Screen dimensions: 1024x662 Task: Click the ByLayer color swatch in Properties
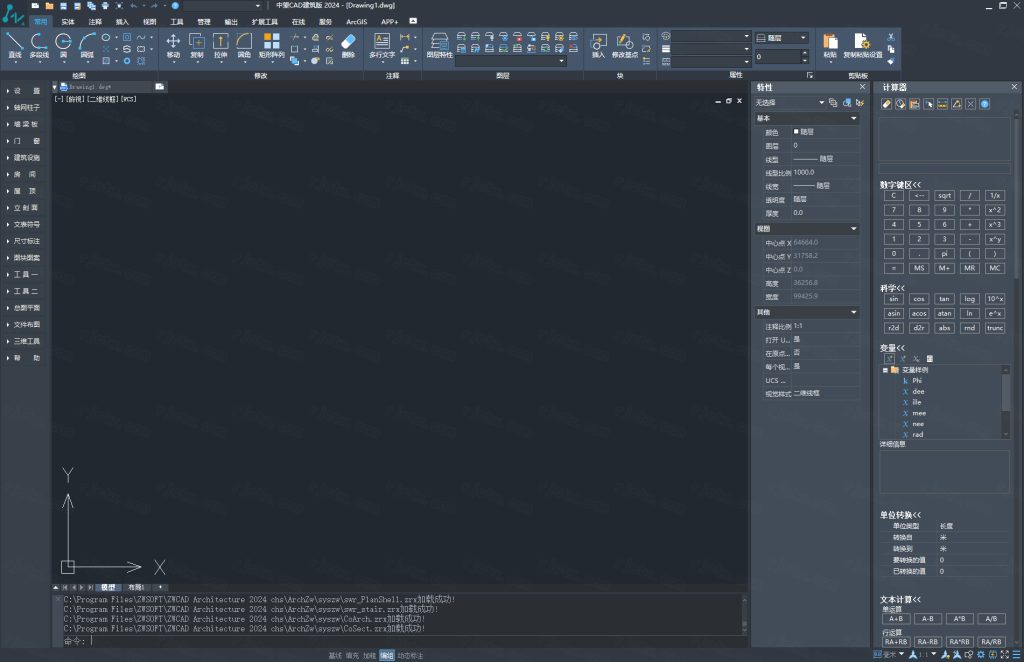(797, 132)
